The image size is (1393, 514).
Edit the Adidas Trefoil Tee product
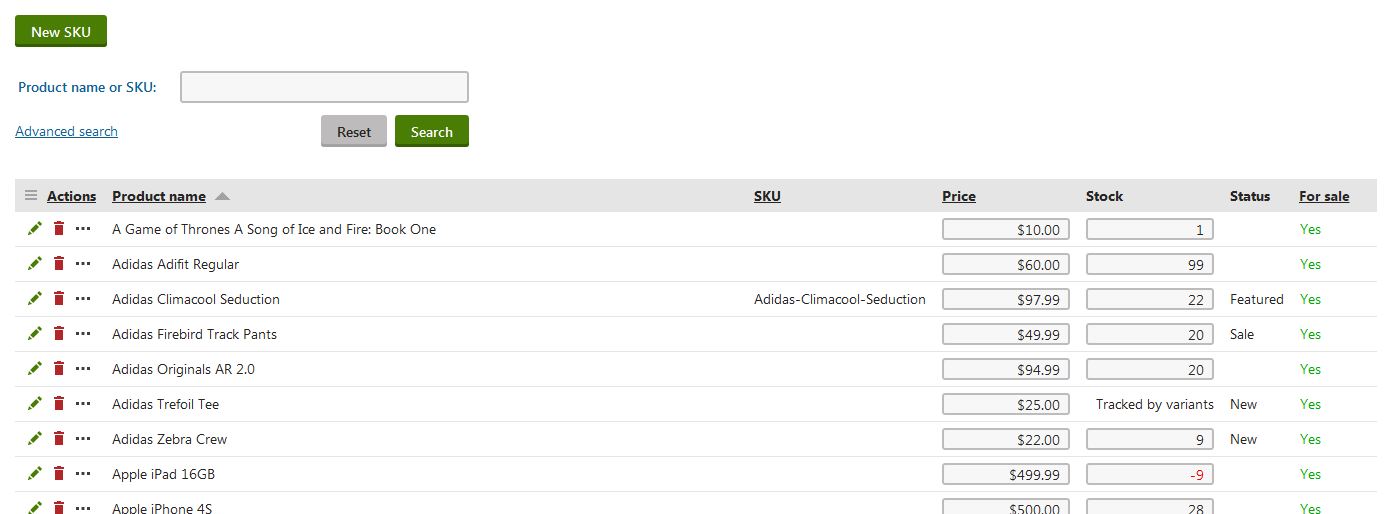coord(35,404)
